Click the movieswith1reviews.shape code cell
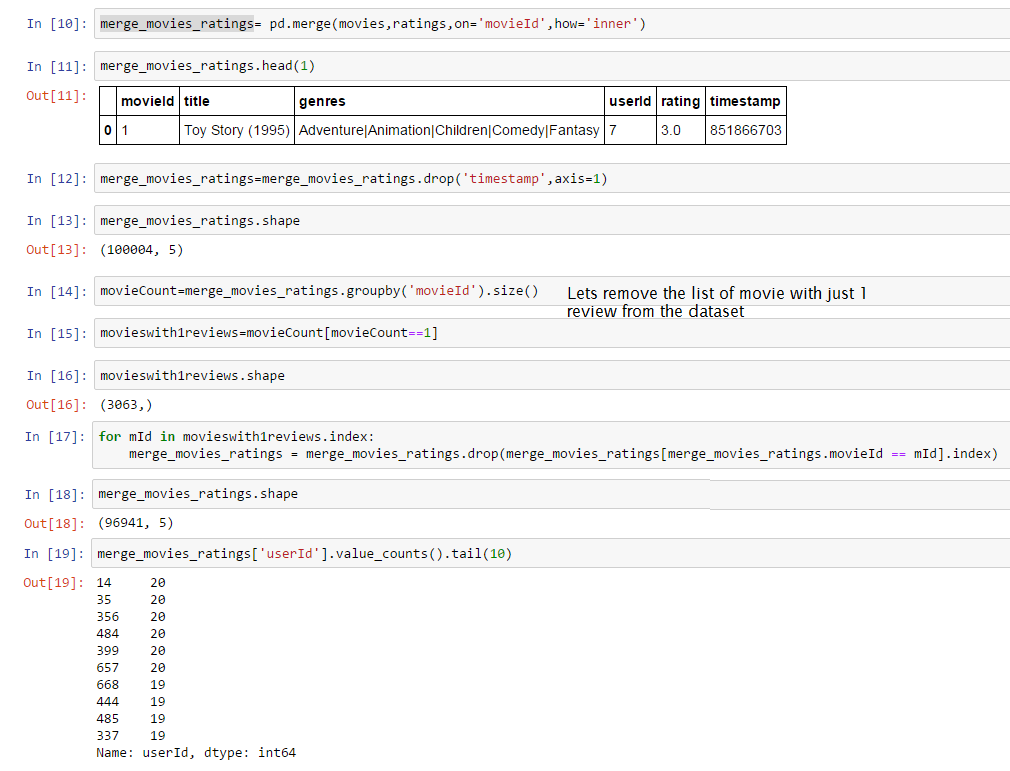 tap(550, 376)
